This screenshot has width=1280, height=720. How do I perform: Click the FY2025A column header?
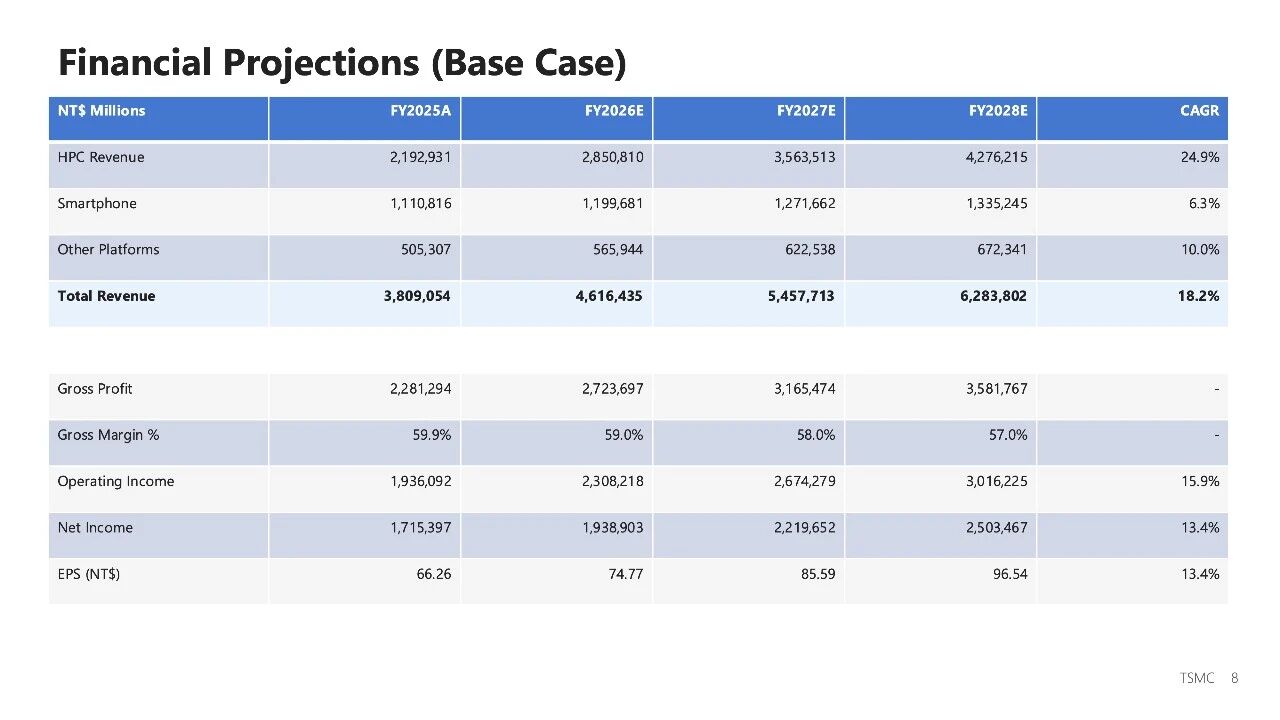coord(420,111)
